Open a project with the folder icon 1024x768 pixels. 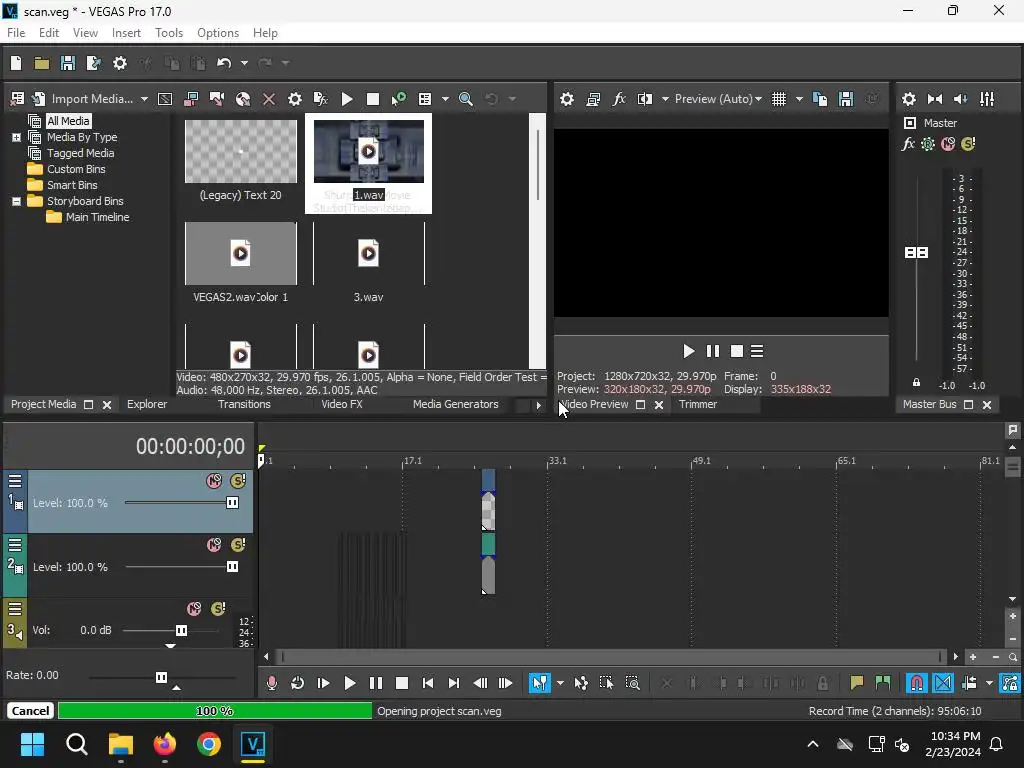click(x=42, y=63)
